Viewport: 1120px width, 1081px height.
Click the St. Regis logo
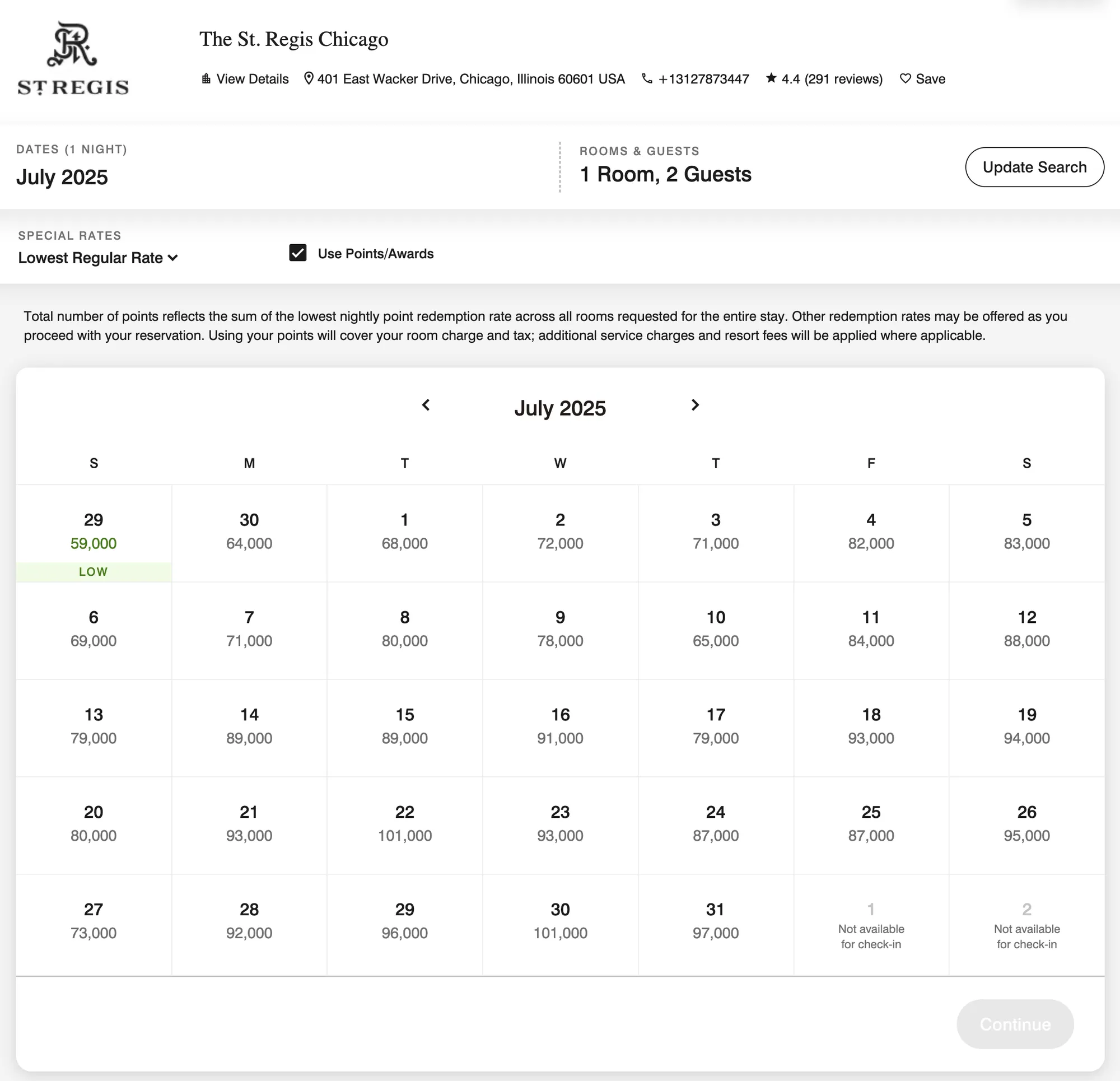pyautogui.click(x=73, y=58)
